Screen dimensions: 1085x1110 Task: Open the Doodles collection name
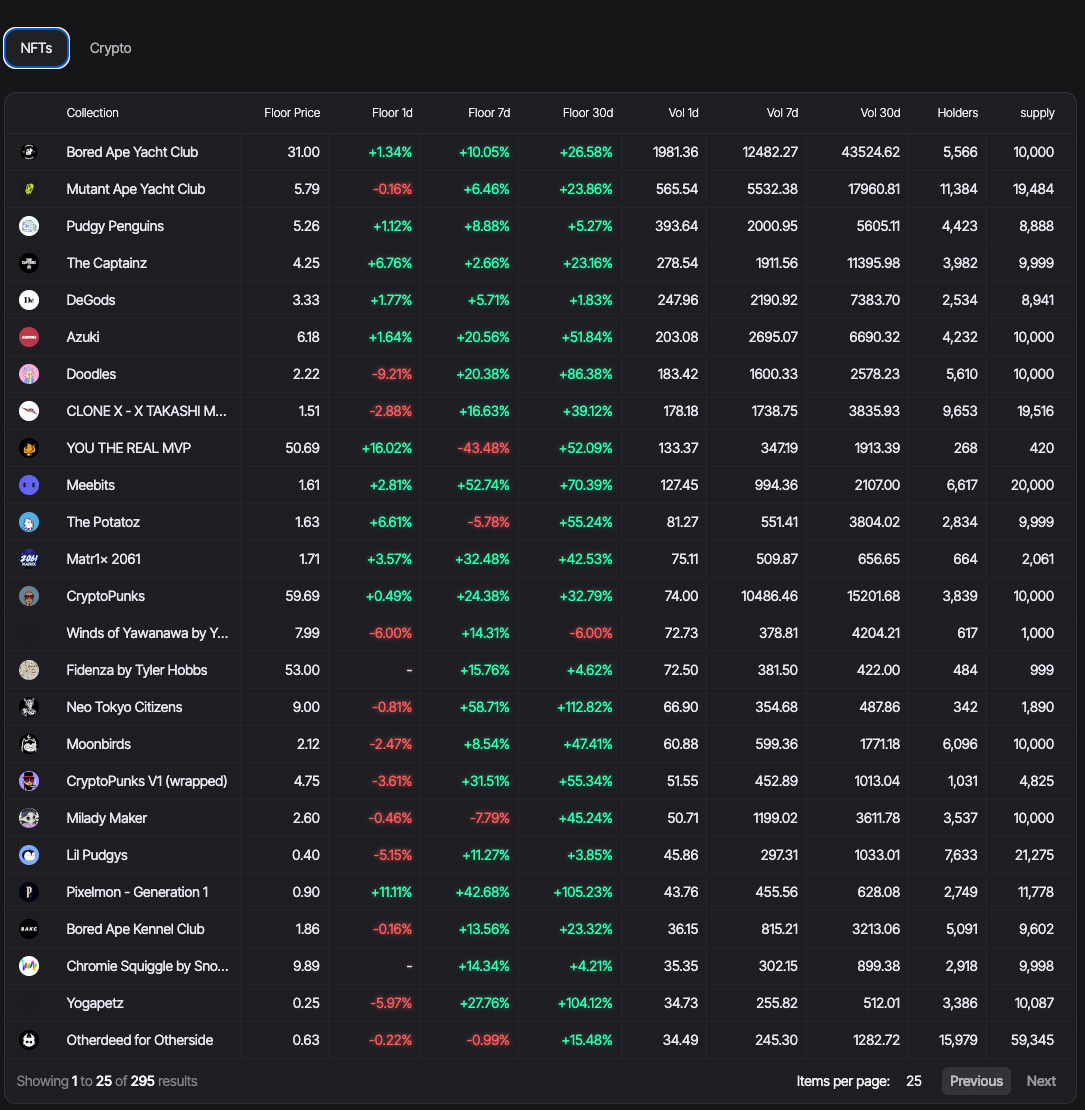(91, 374)
